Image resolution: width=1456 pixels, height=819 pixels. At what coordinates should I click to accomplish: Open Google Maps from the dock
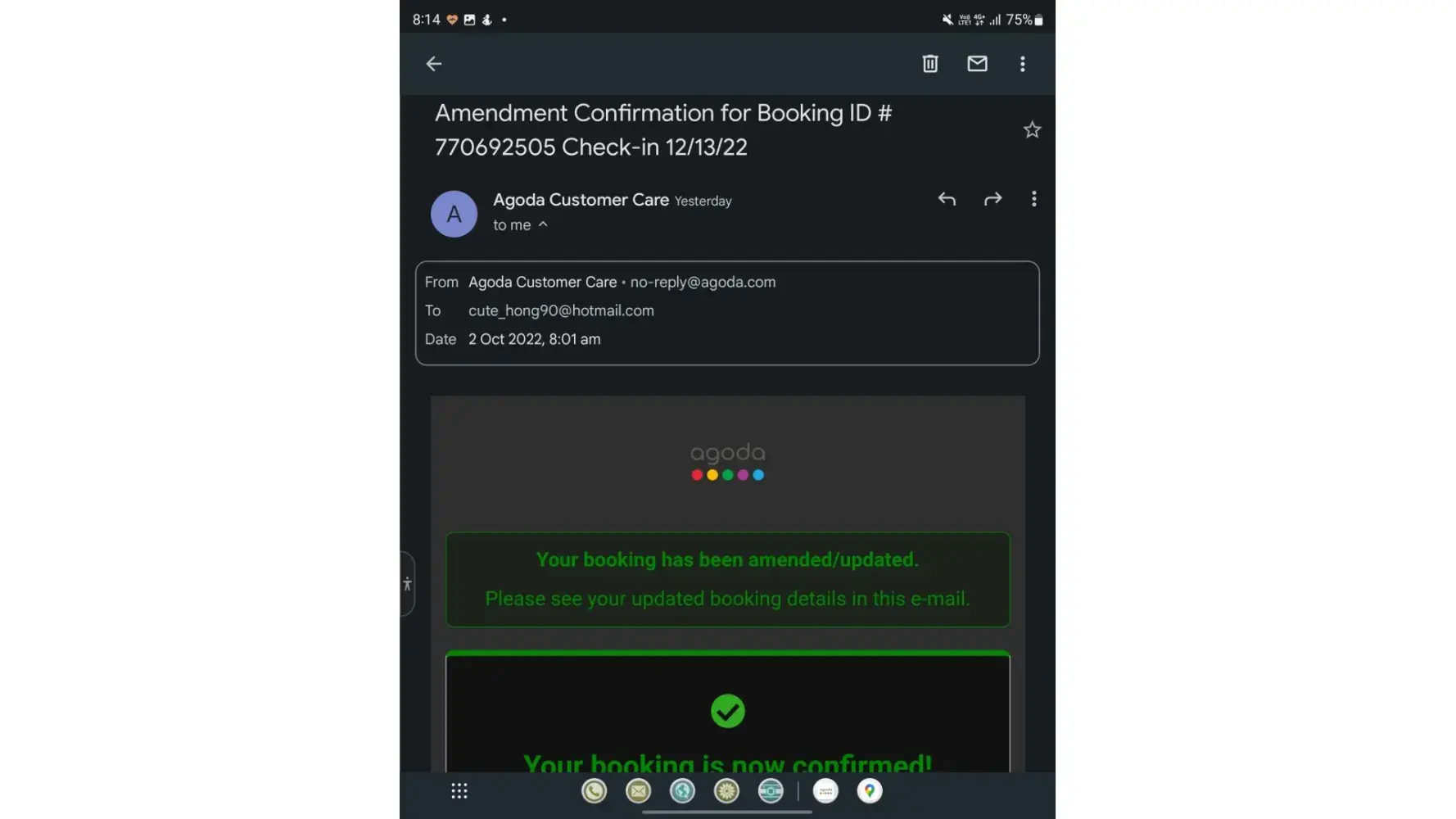pos(870,791)
